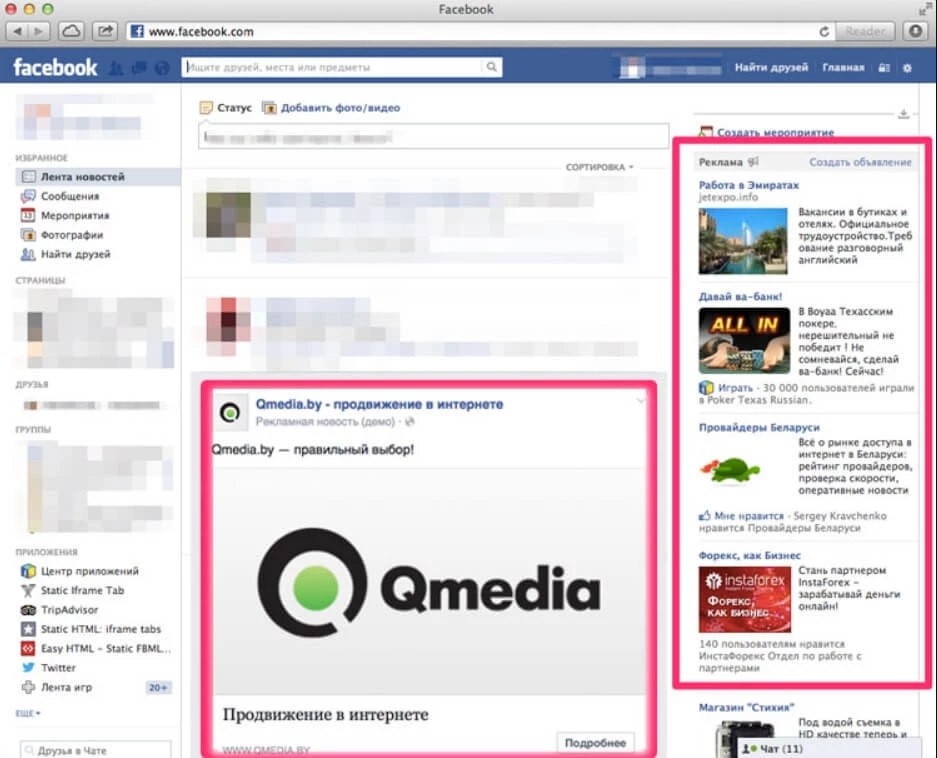Click the status update text box
The width and height of the screenshot is (937, 758).
coord(433,136)
